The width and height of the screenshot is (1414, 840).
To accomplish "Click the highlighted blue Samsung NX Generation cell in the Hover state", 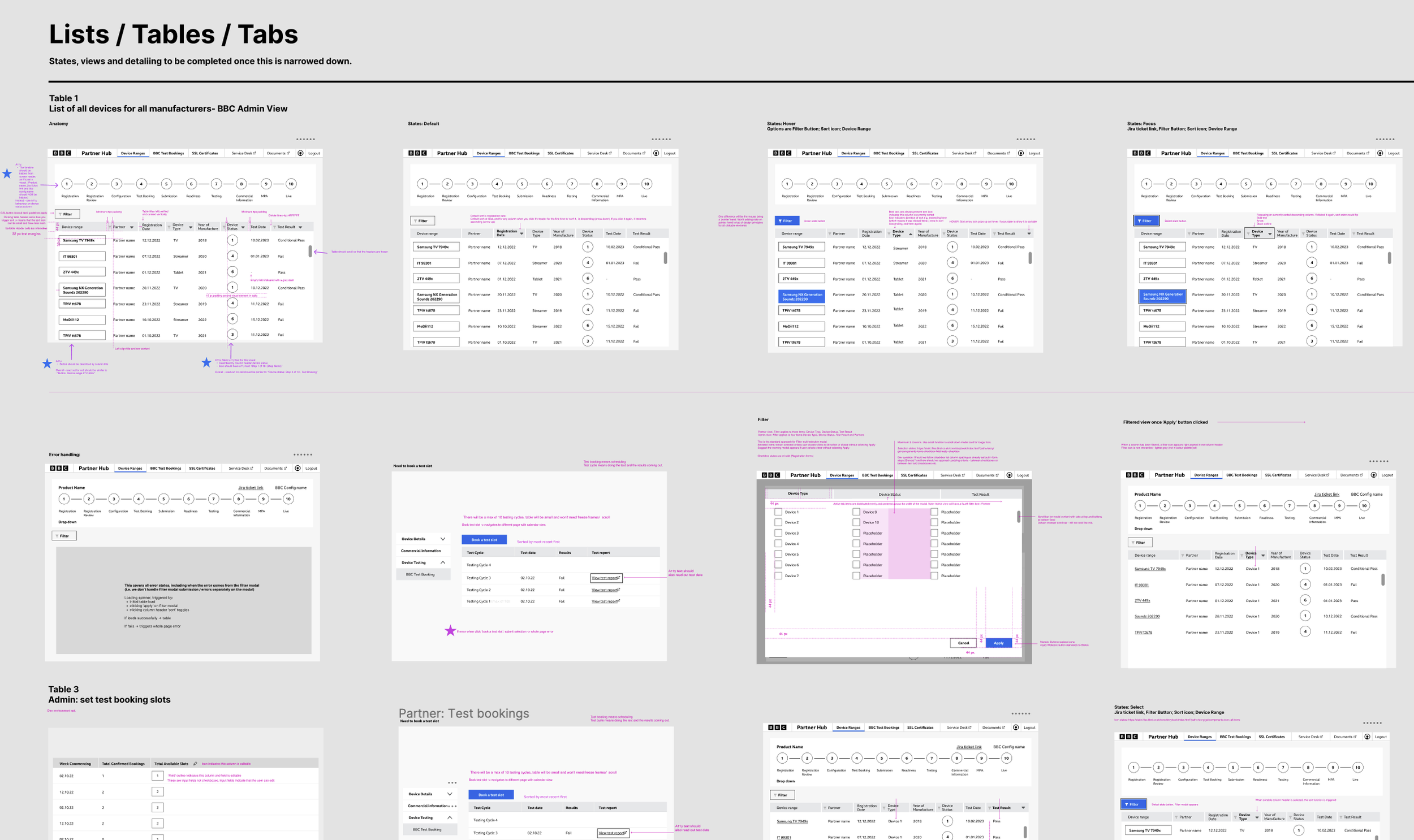I will click(x=801, y=296).
